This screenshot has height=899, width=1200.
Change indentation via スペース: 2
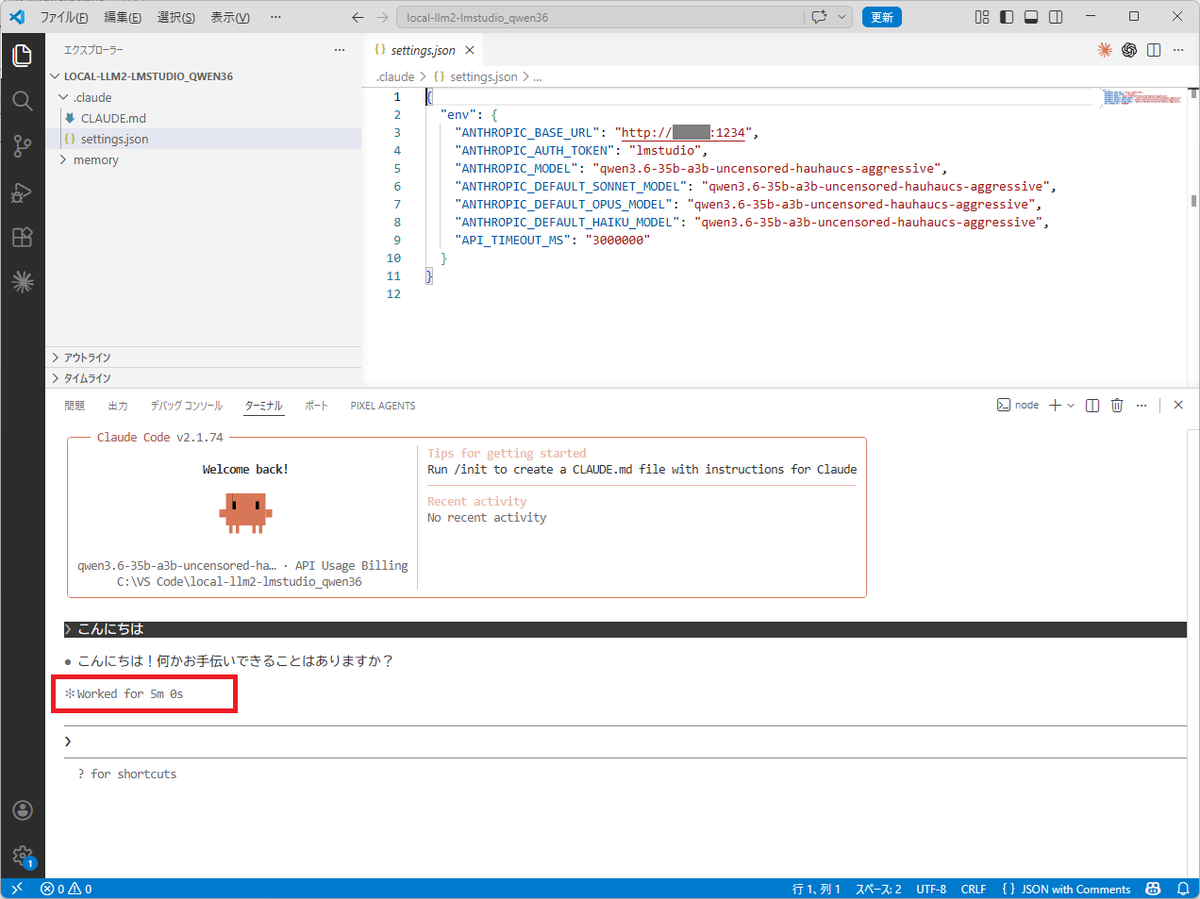point(876,889)
